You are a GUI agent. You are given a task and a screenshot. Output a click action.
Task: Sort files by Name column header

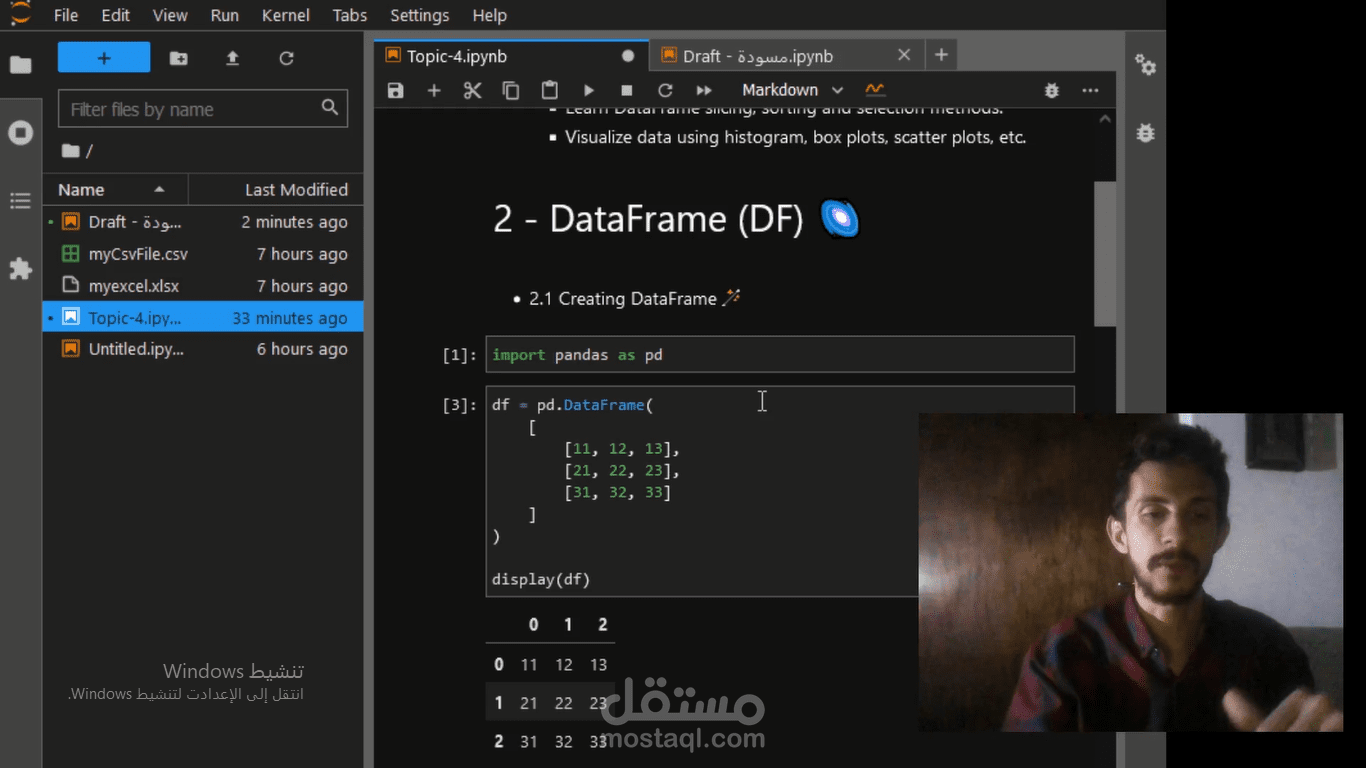[115, 189]
